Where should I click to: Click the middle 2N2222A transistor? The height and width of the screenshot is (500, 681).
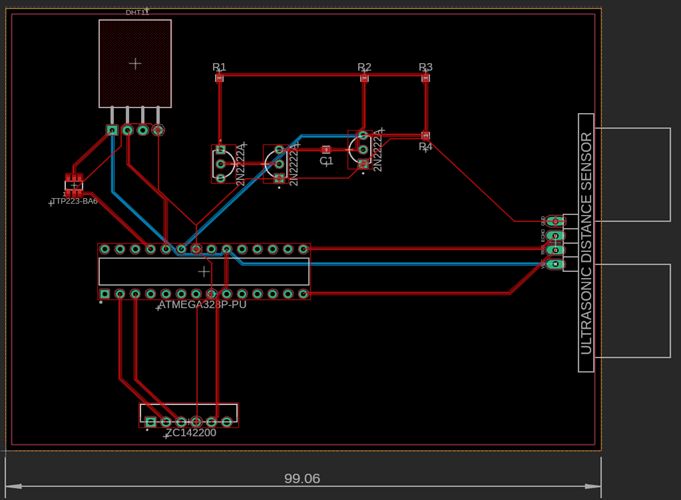pyautogui.click(x=279, y=163)
